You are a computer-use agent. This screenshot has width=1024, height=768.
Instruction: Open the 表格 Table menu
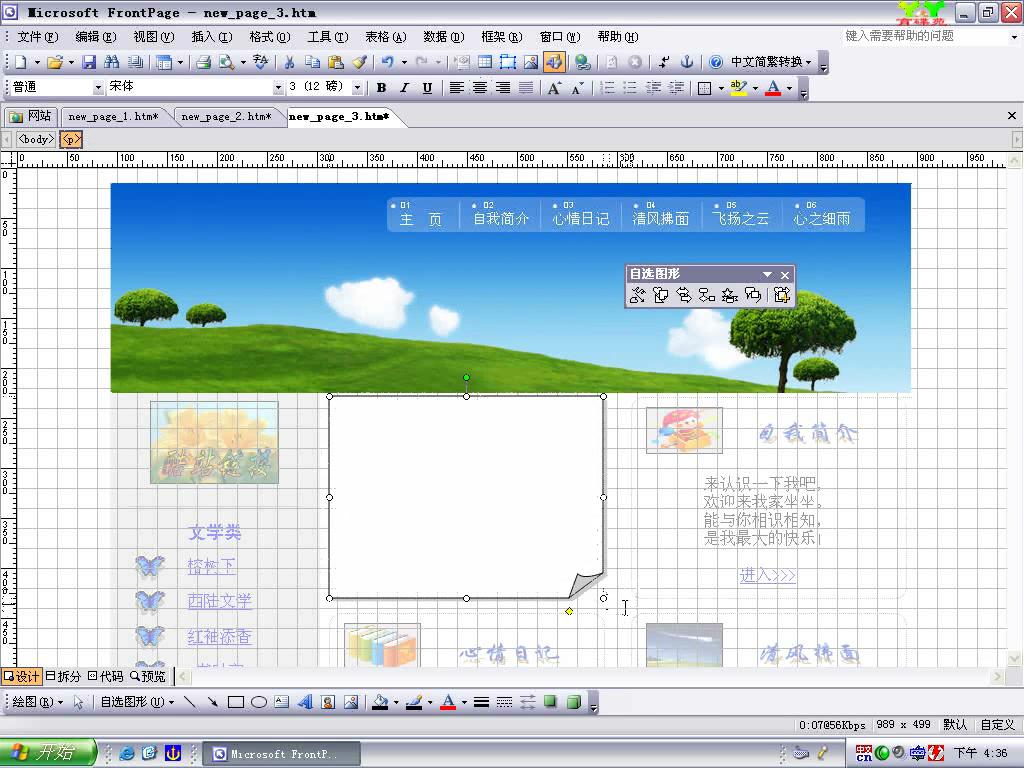385,37
